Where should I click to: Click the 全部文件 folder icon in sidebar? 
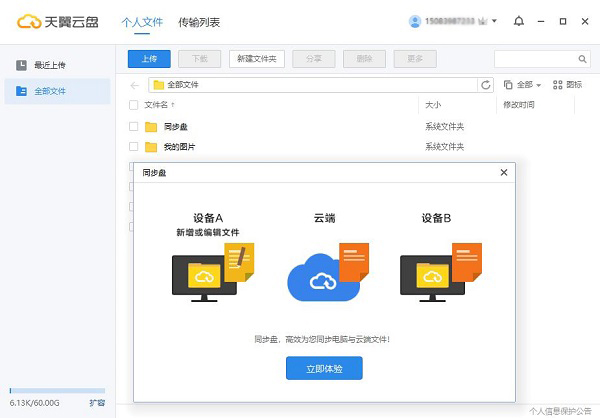click(x=21, y=91)
